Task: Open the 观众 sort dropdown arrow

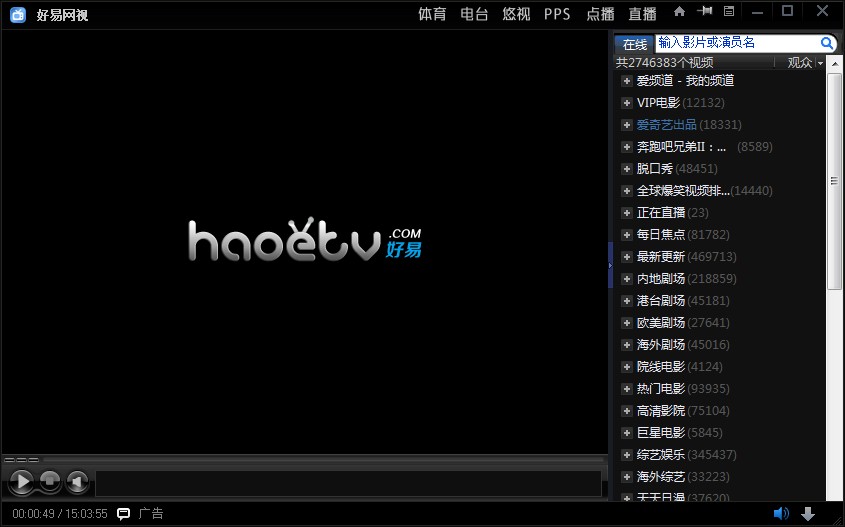Action: (820, 63)
